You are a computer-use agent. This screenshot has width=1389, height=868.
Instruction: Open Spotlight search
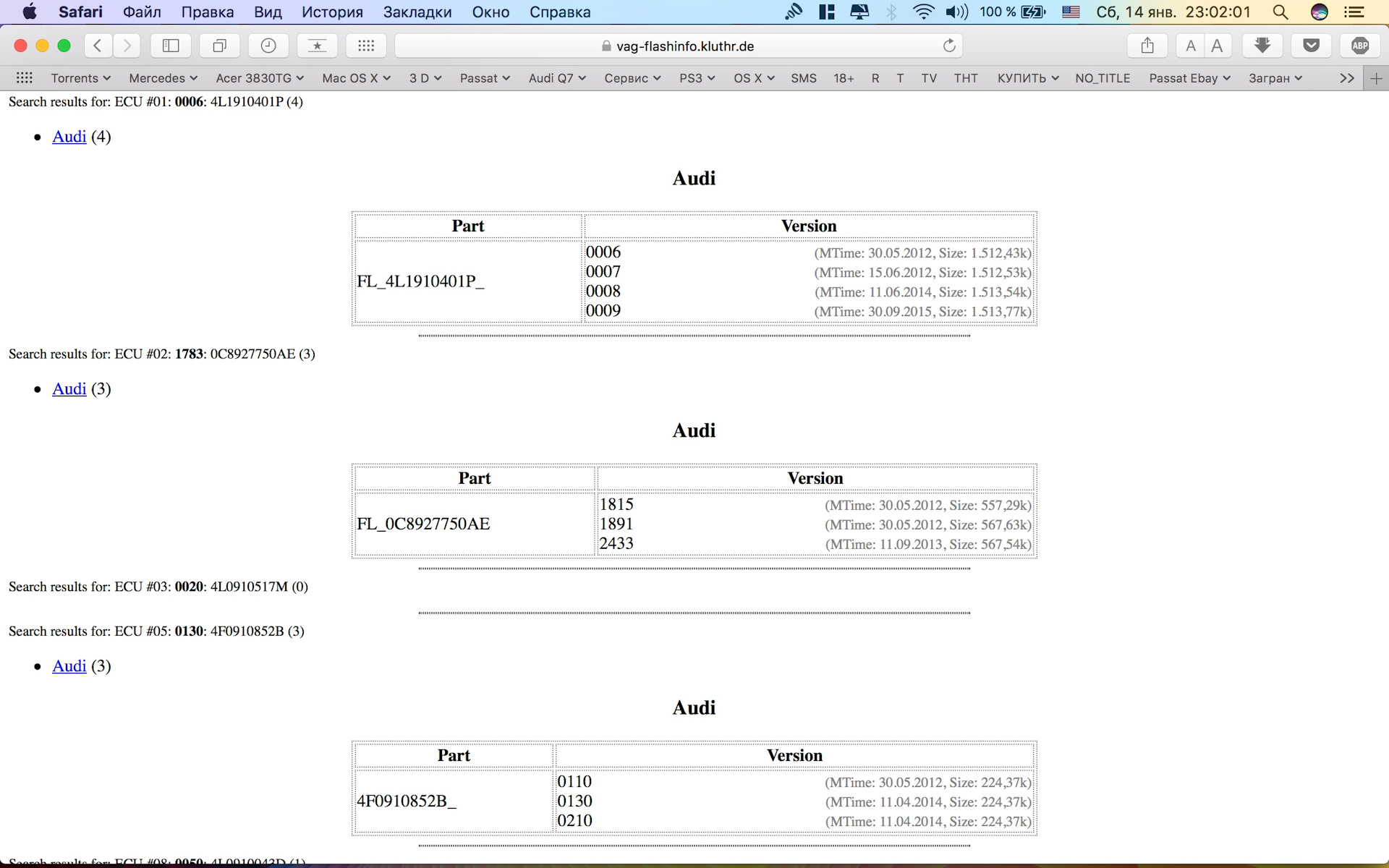click(1280, 12)
